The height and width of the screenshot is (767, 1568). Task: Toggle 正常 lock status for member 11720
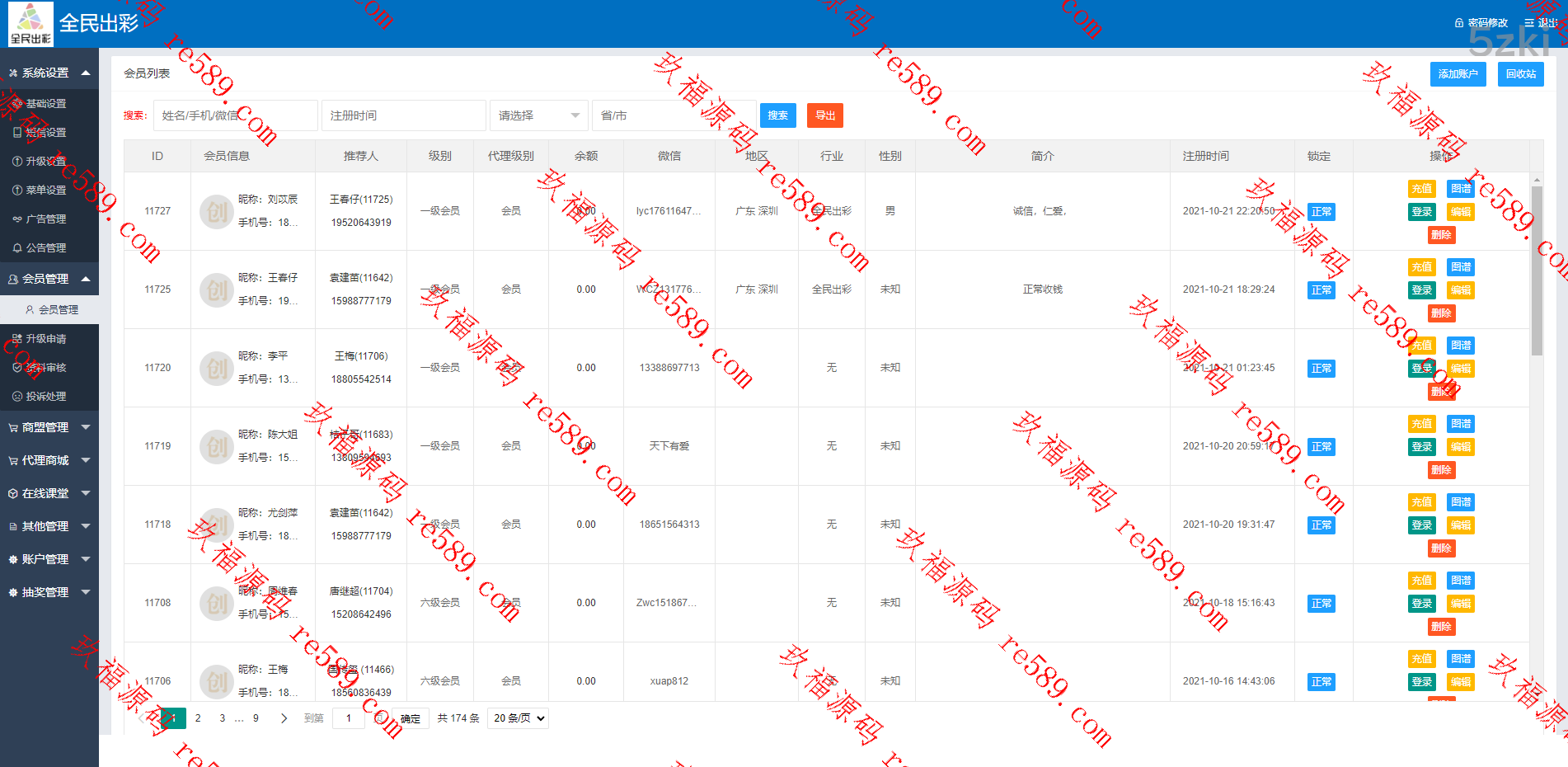click(x=1321, y=369)
